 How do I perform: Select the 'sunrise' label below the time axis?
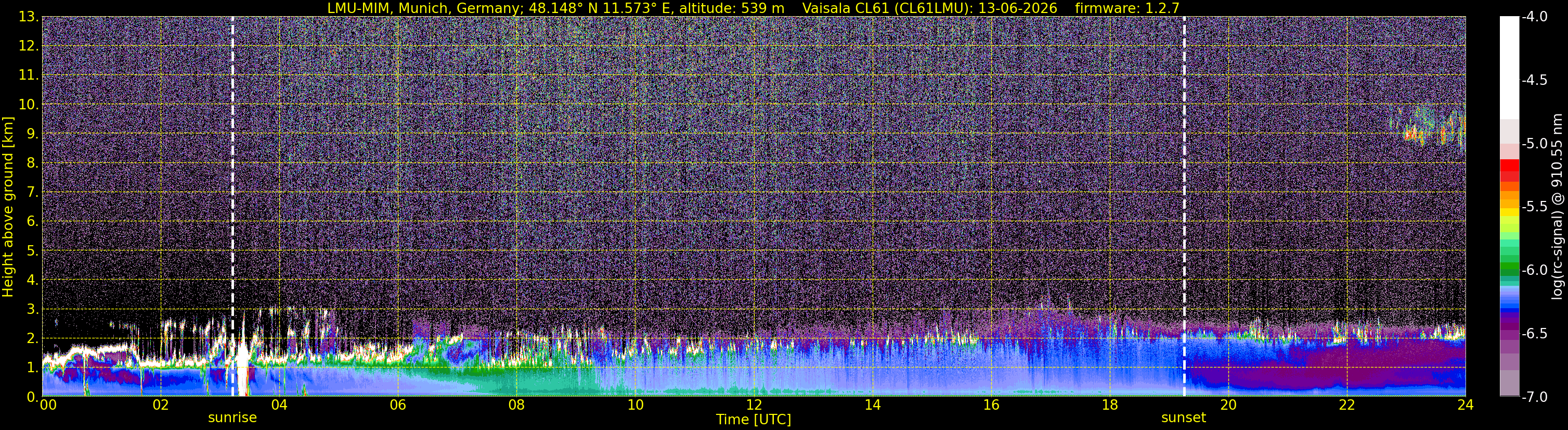coord(232,418)
